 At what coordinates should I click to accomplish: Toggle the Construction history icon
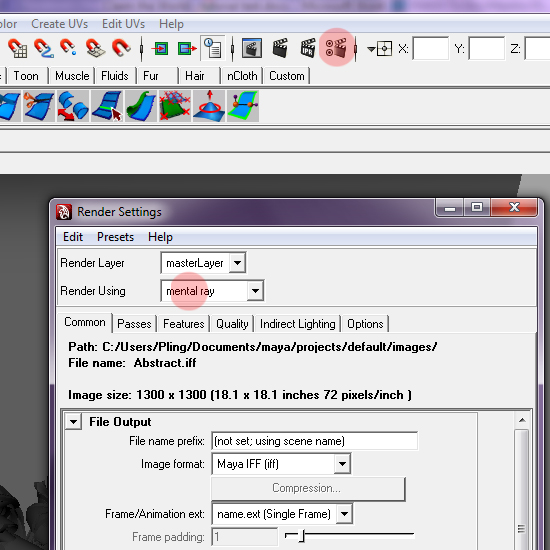[213, 48]
